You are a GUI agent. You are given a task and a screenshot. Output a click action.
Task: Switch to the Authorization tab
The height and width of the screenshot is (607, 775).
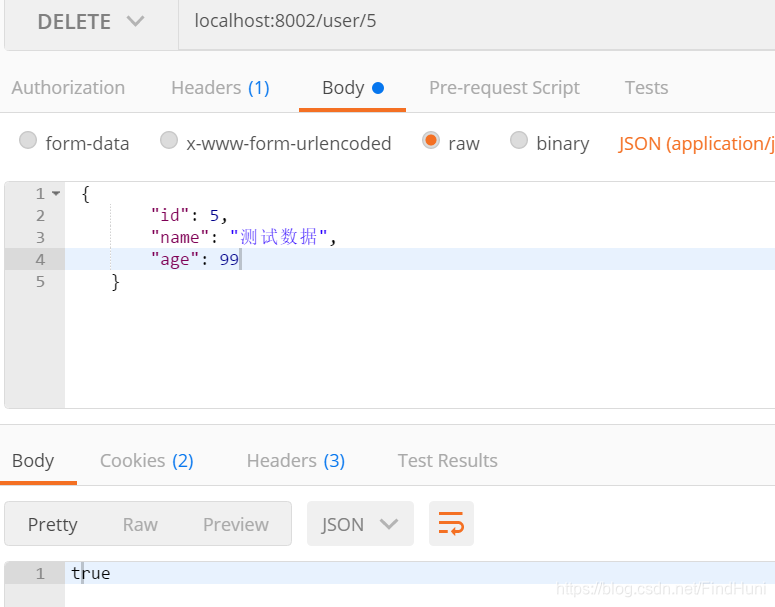[68, 87]
